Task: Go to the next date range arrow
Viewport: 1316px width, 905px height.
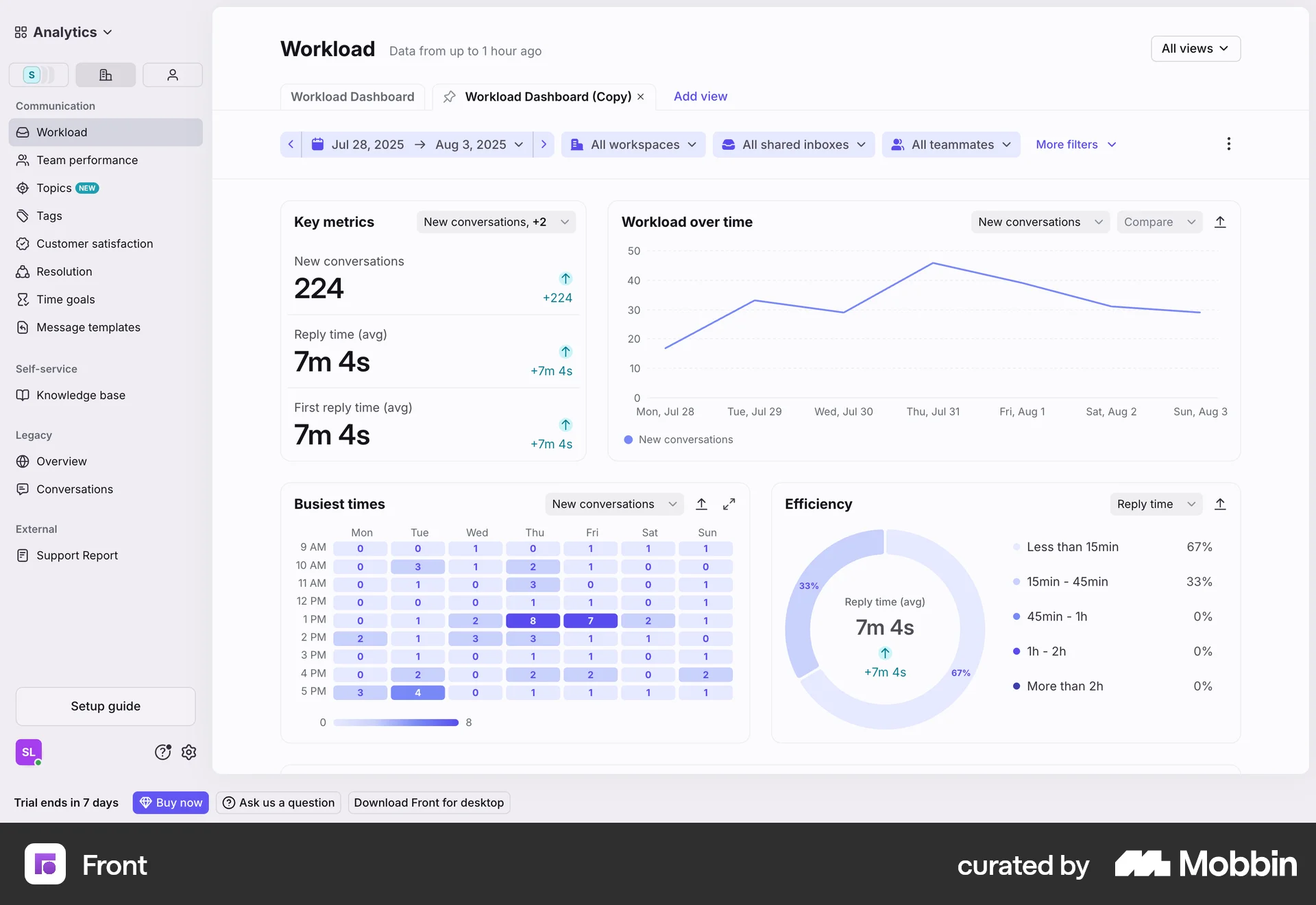Action: pos(544,145)
